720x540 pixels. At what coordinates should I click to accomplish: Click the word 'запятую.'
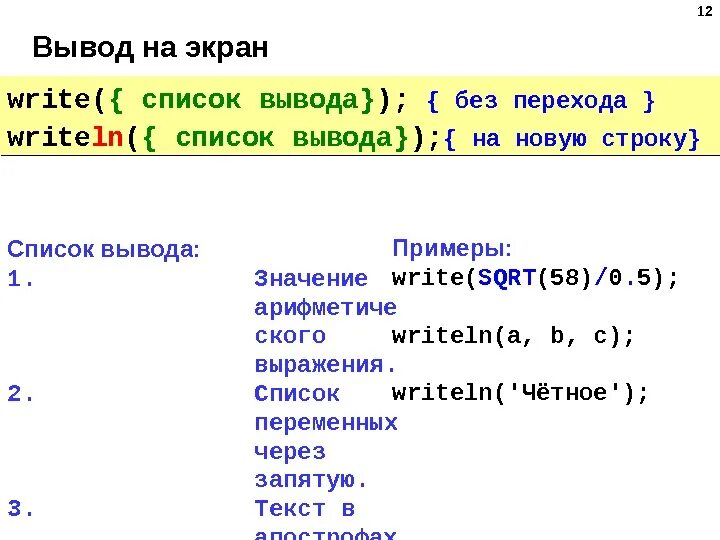310,480
